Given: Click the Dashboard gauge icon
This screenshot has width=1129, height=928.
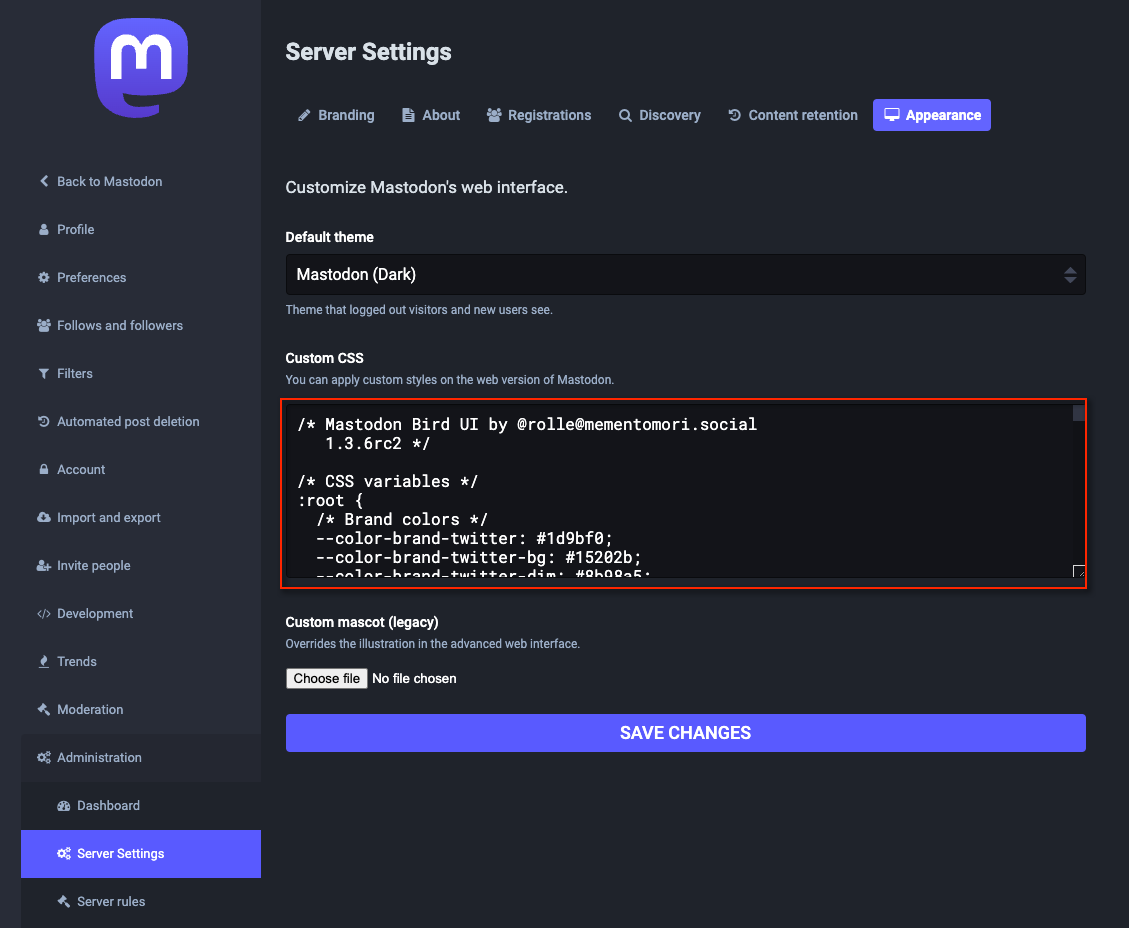Looking at the screenshot, I should [64, 806].
